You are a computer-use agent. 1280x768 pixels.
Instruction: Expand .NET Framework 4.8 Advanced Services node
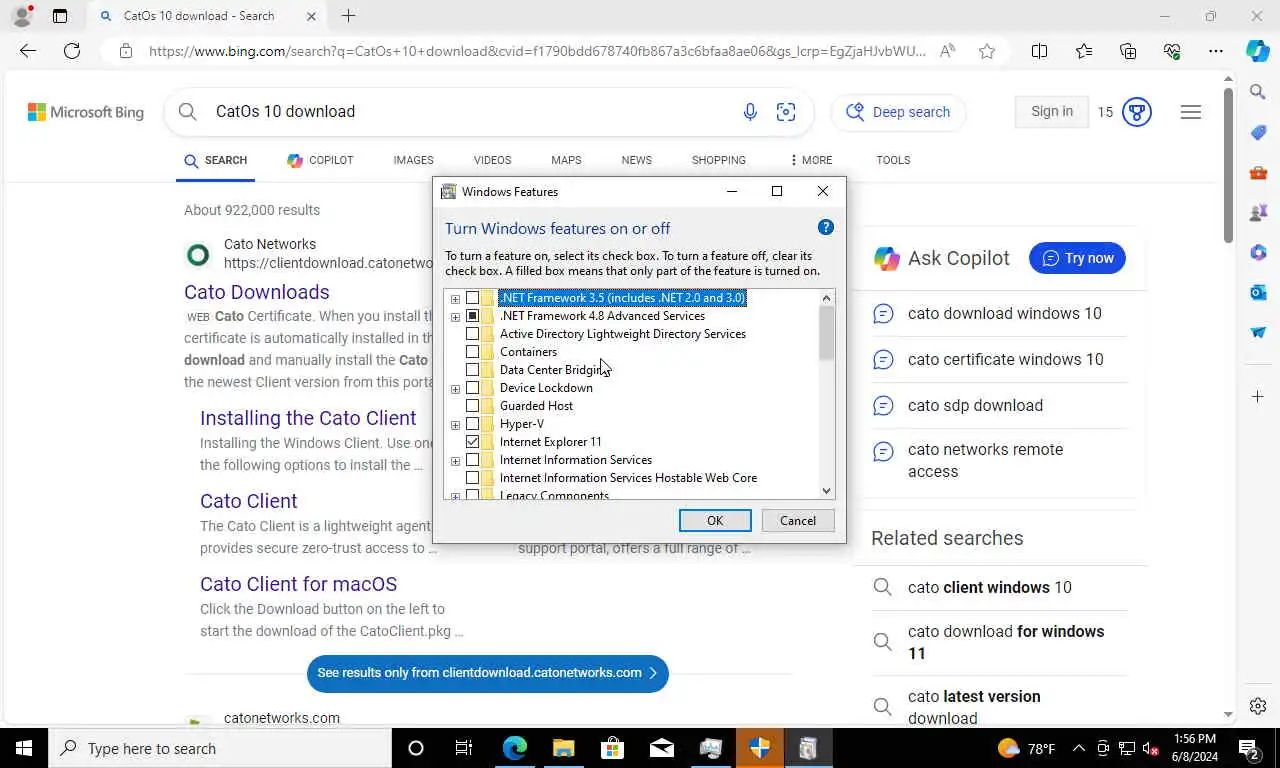455,317
